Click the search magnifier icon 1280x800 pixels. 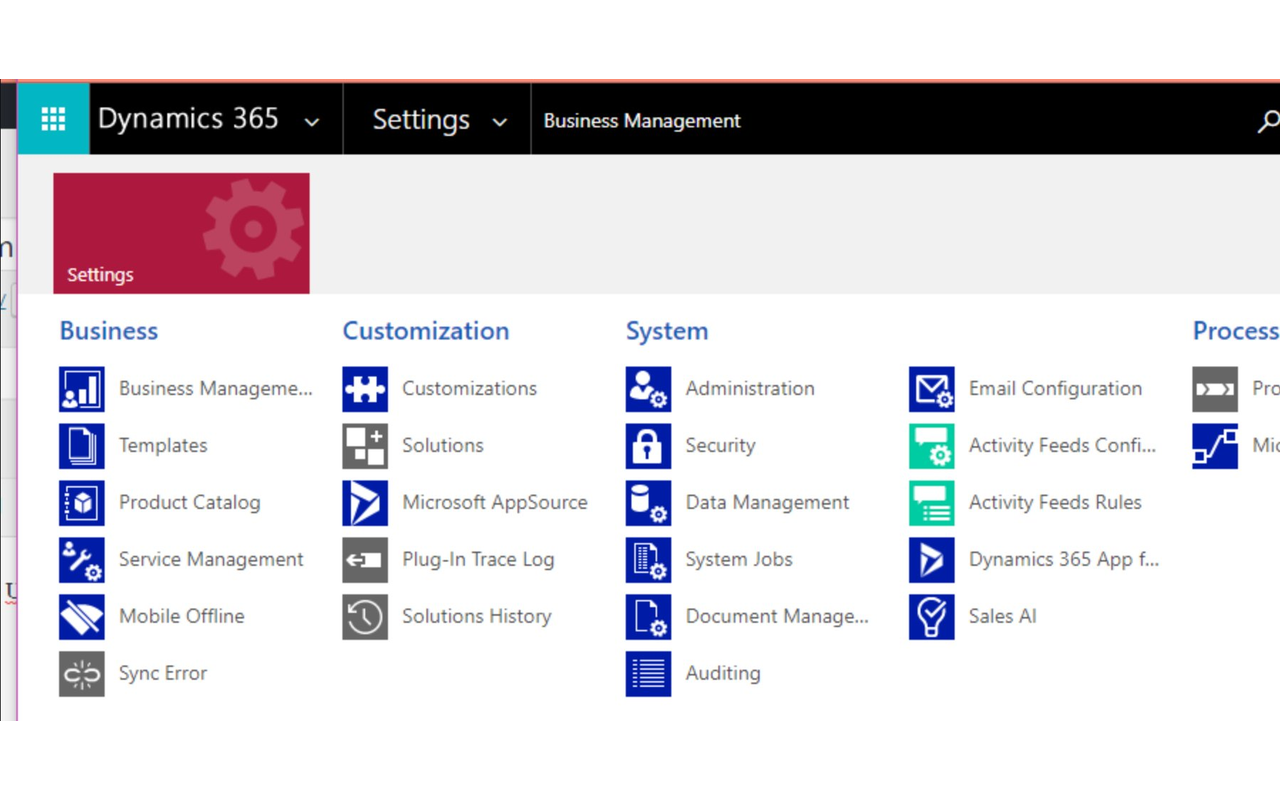tap(1268, 121)
